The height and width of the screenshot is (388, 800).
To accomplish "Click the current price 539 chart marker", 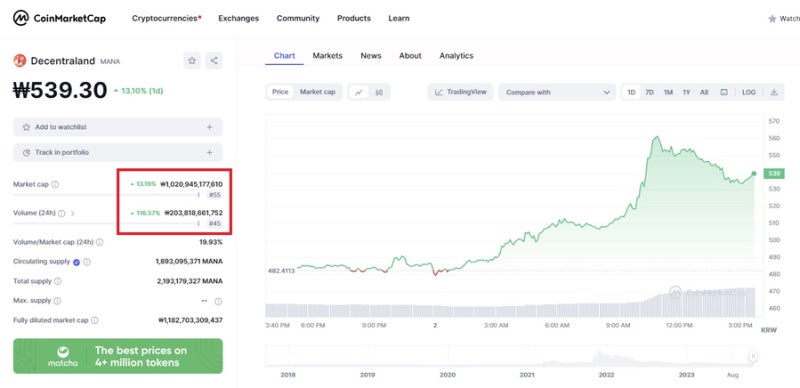I will click(x=773, y=174).
